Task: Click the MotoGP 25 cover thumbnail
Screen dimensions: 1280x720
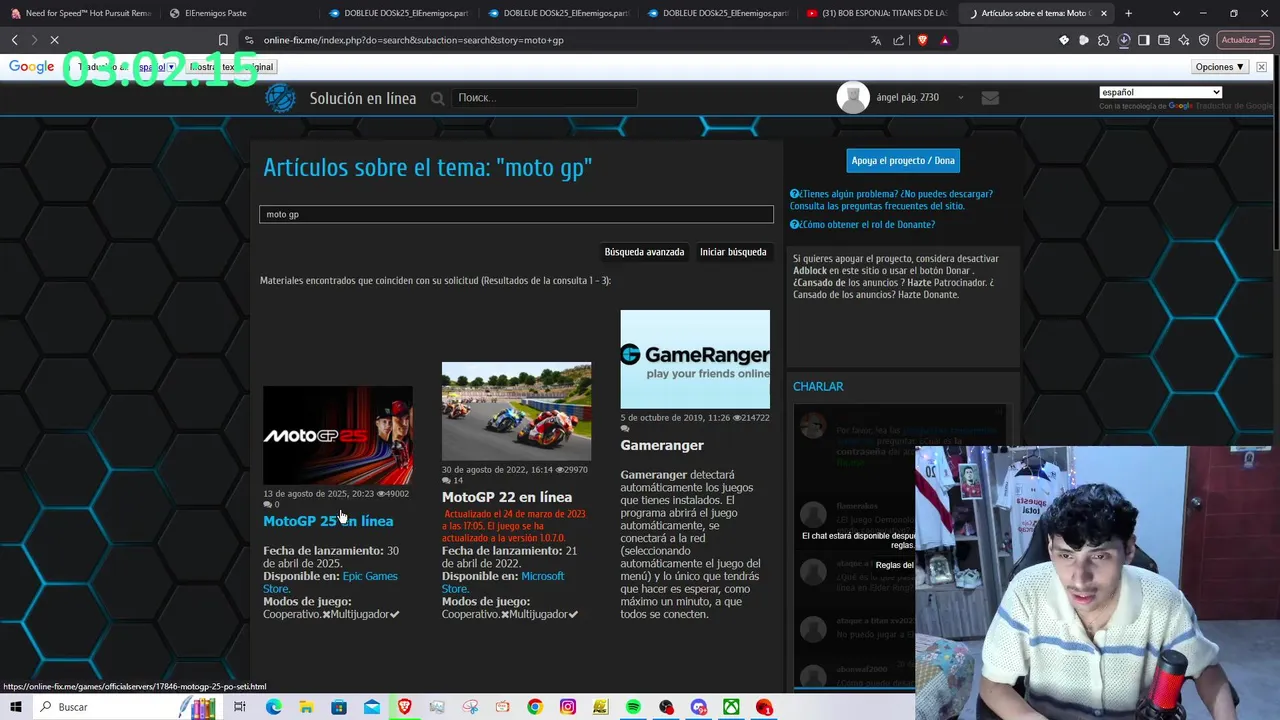Action: 338,435
